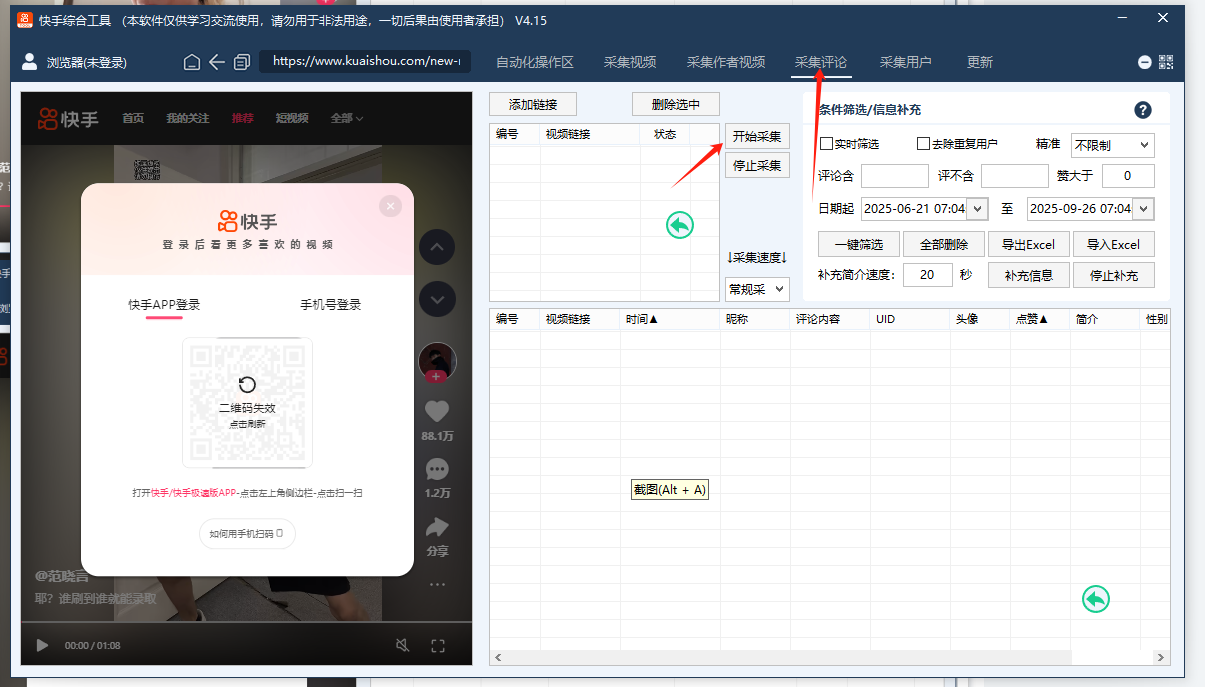Click the author avatar on the video
The image size is (1205, 687).
tap(437, 361)
